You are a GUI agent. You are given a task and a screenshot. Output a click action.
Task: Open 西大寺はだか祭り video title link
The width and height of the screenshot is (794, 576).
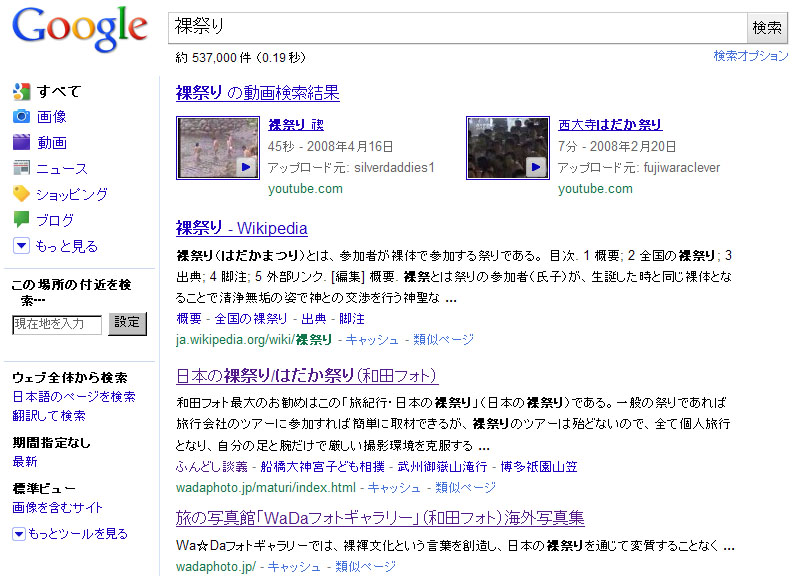(x=610, y=125)
